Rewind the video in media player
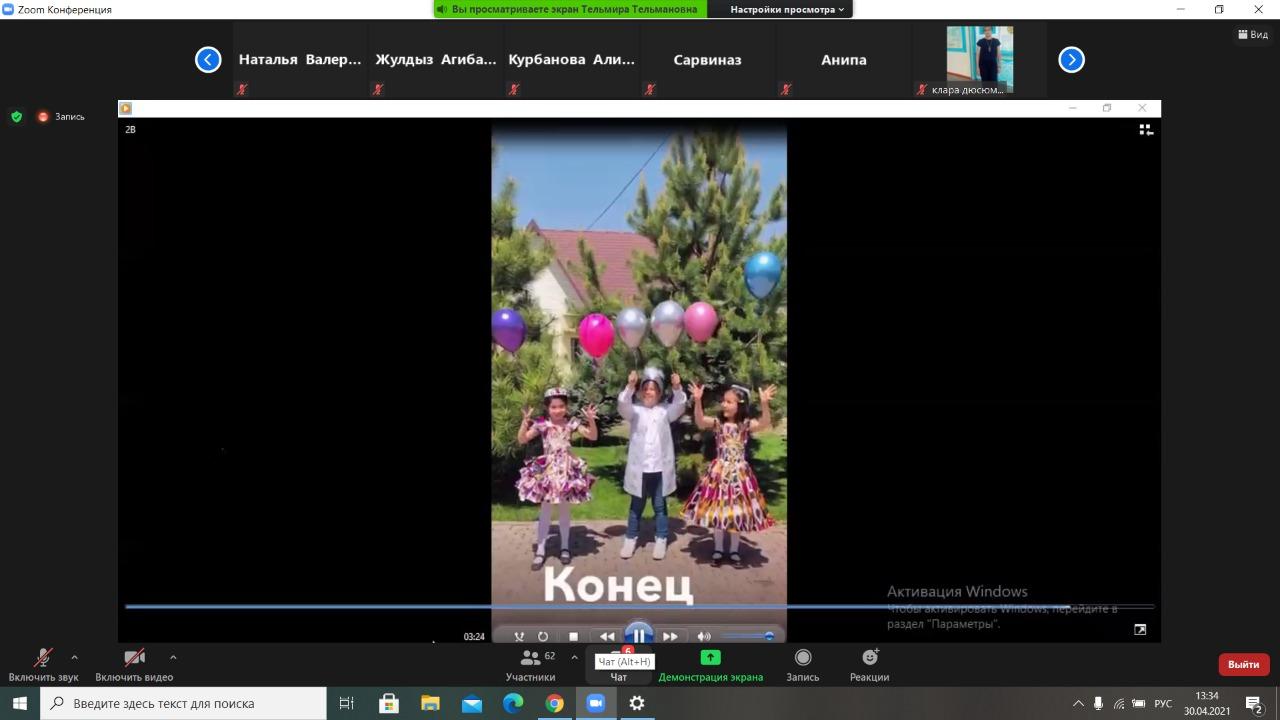1280x720 pixels. [607, 636]
